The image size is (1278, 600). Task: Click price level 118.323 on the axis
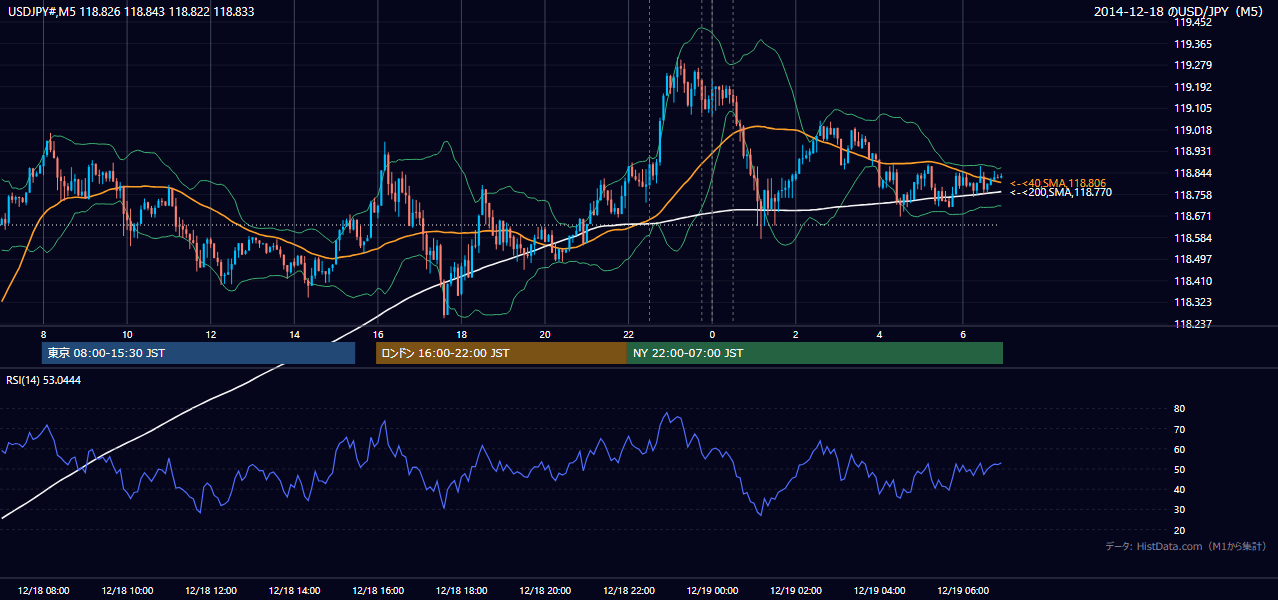[1193, 302]
